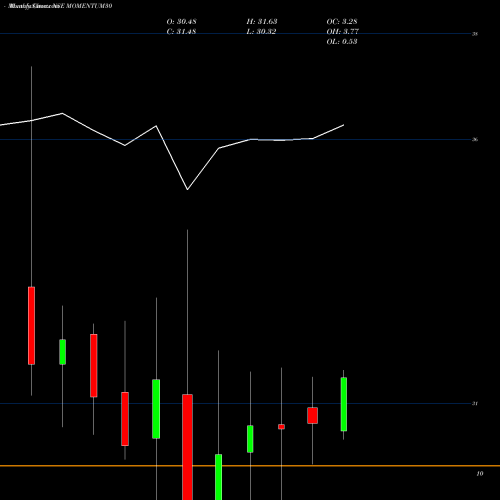Select the last green candle on the right
This screenshot has width=500, height=500.
344,404
